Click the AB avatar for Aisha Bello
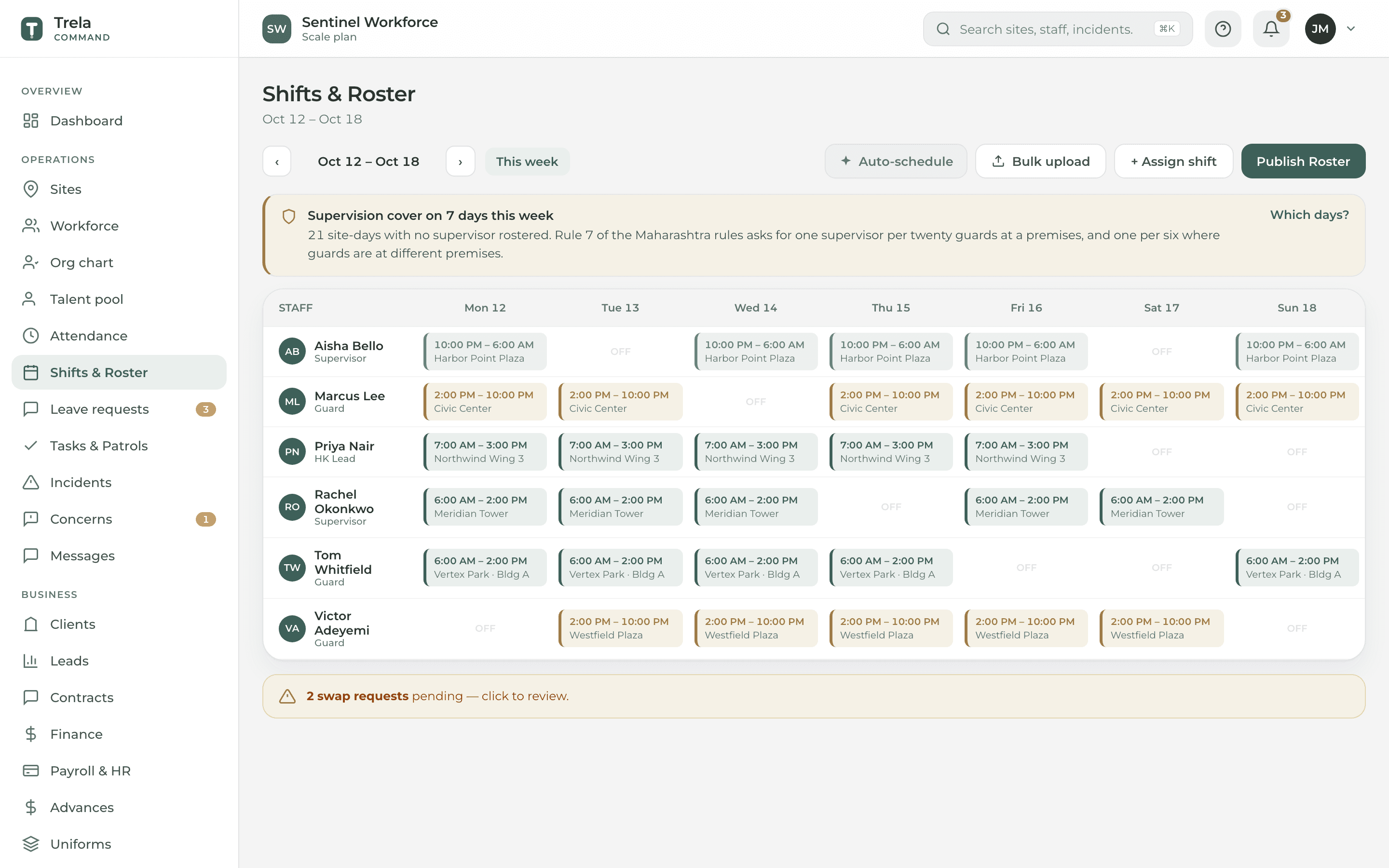 click(x=292, y=352)
